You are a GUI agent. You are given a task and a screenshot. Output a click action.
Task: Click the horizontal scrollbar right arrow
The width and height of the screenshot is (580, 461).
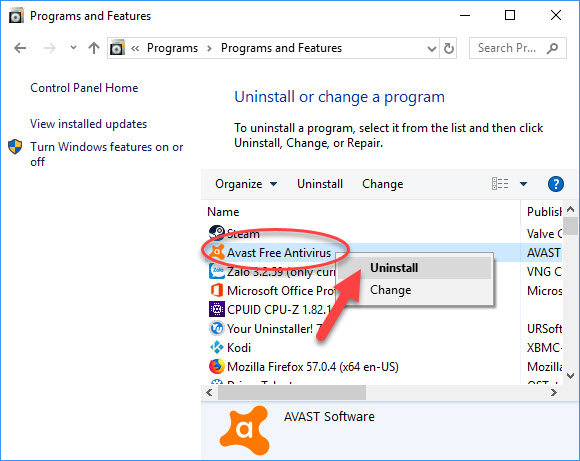click(x=553, y=393)
